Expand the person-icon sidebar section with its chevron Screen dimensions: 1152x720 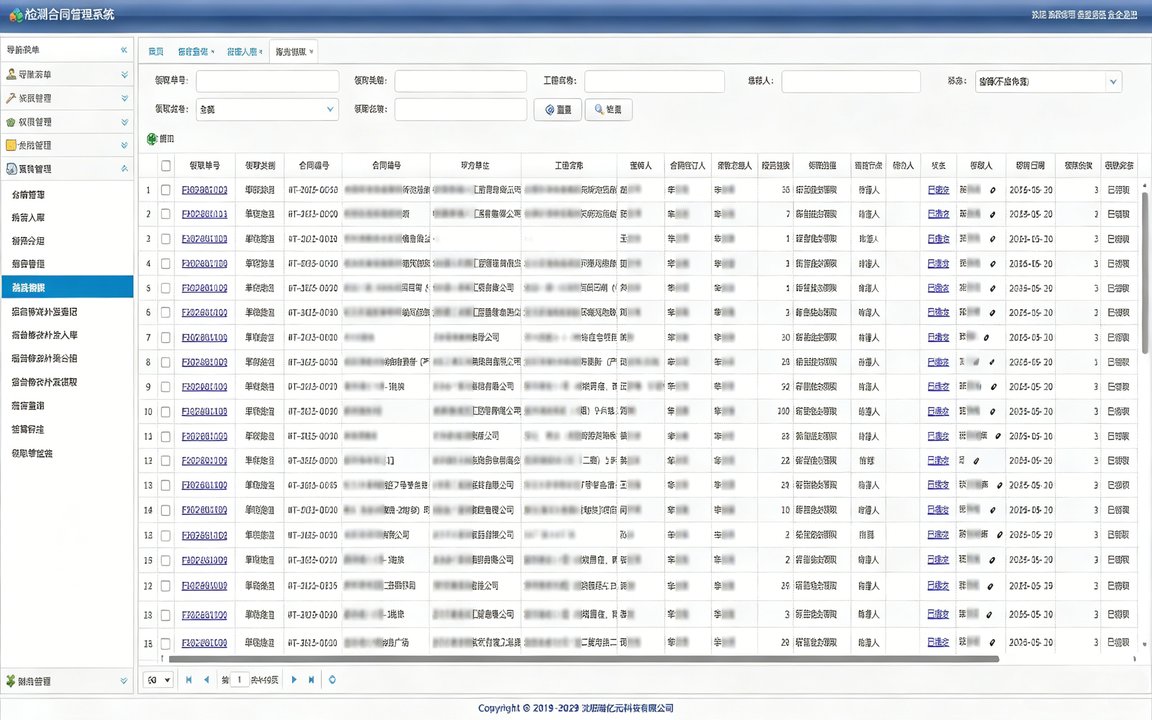(124, 75)
